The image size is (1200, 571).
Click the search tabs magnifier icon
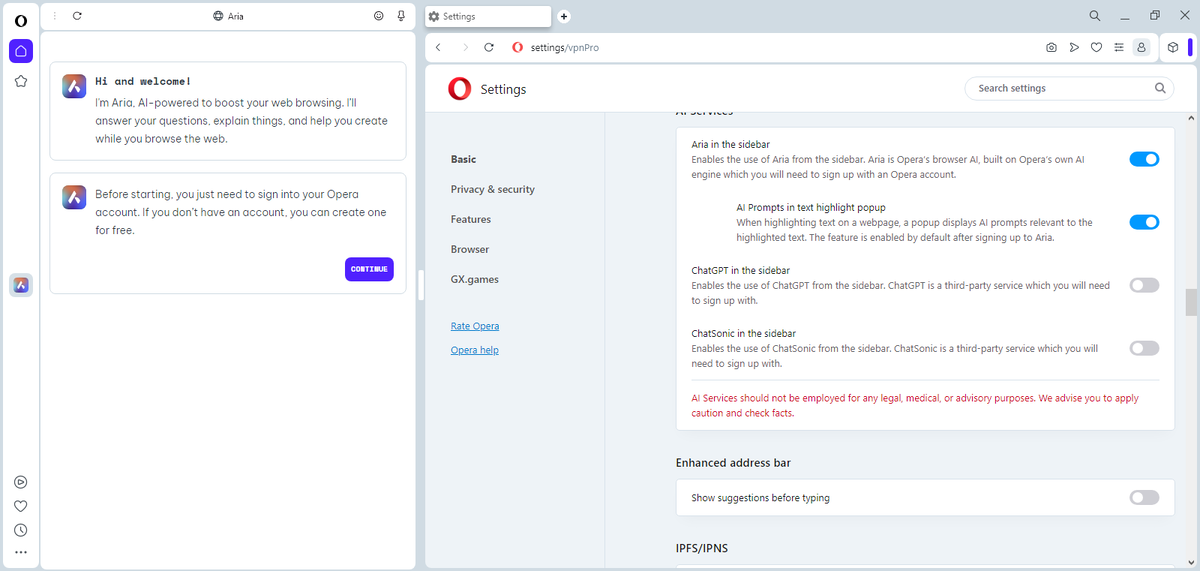[x=1095, y=16]
